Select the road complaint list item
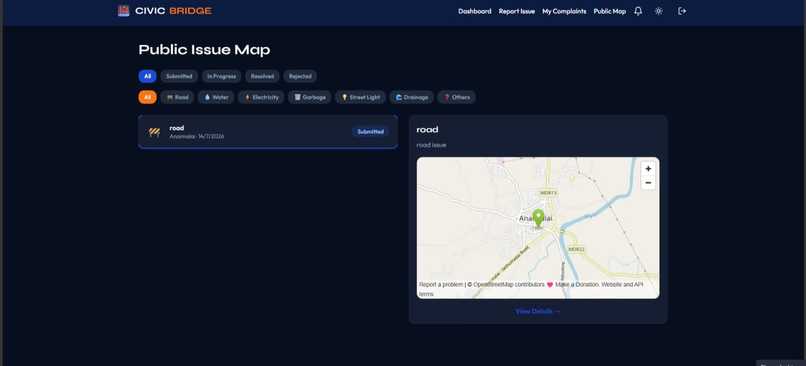 pyautogui.click(x=268, y=132)
